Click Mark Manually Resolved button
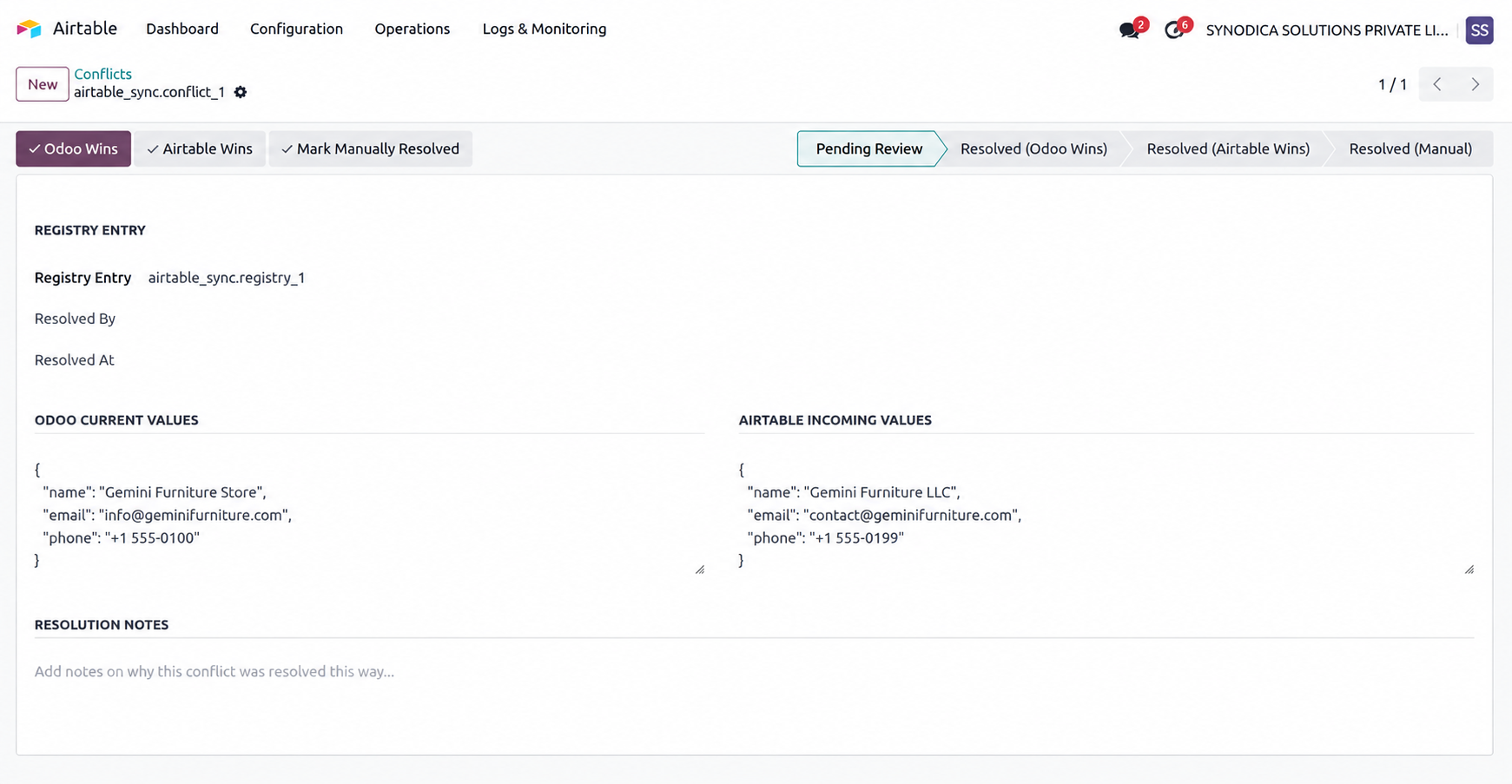 coord(370,148)
